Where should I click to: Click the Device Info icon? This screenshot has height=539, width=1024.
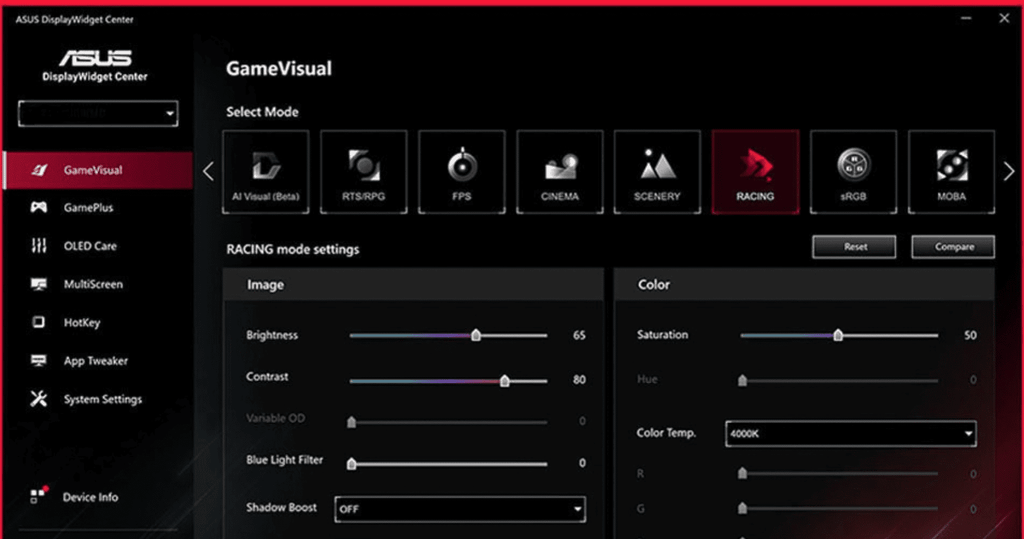tap(39, 495)
